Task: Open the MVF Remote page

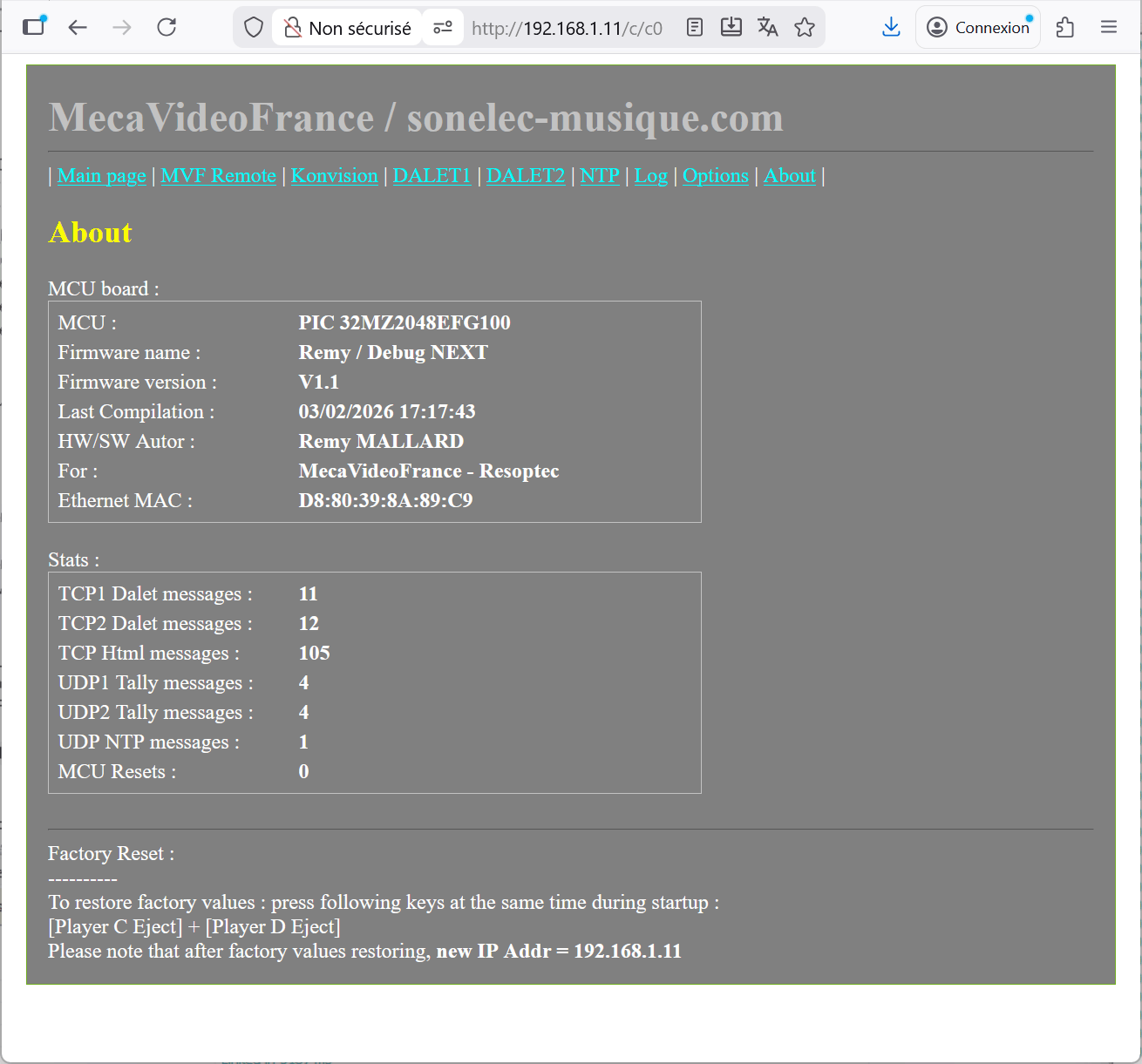Action: (x=218, y=176)
